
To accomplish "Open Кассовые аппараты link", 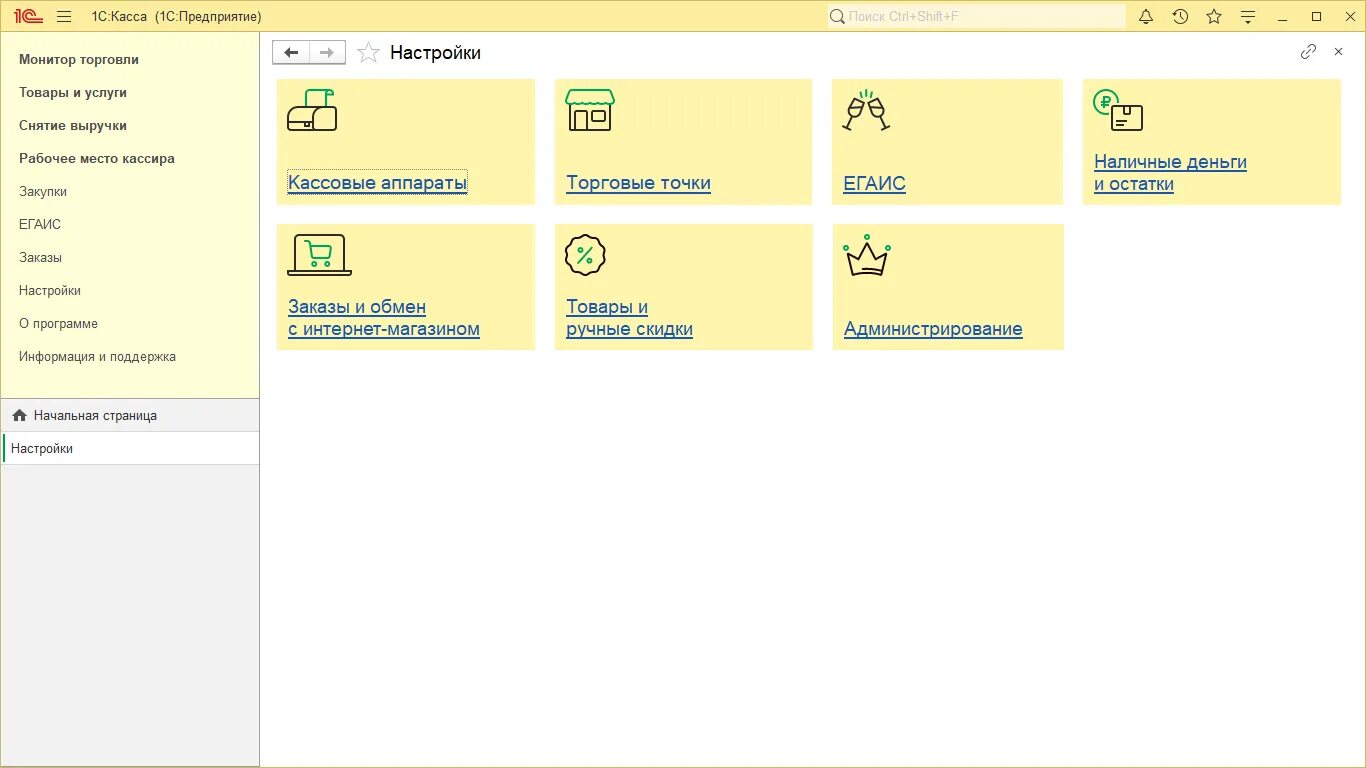I will pos(377,183).
